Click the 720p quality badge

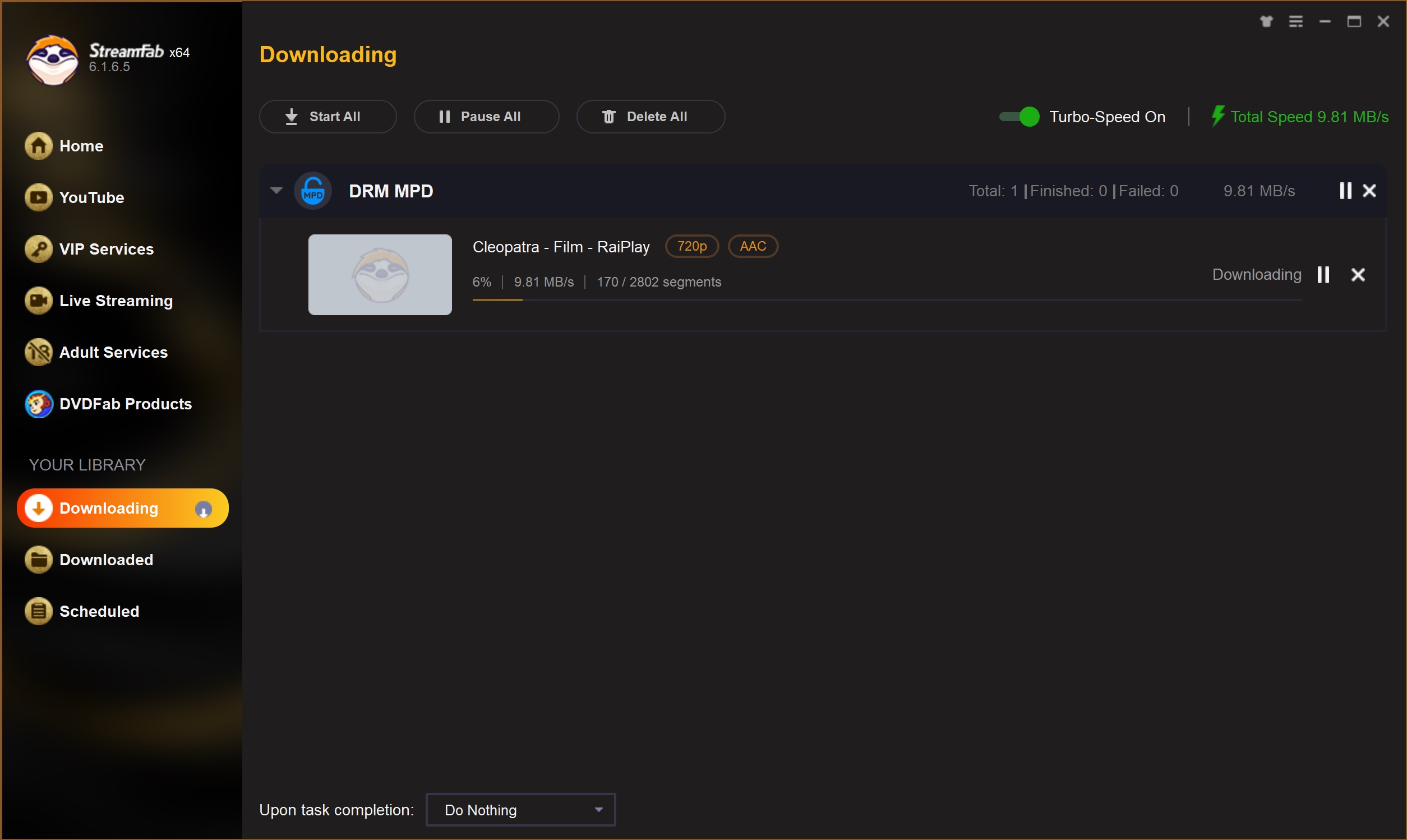691,246
